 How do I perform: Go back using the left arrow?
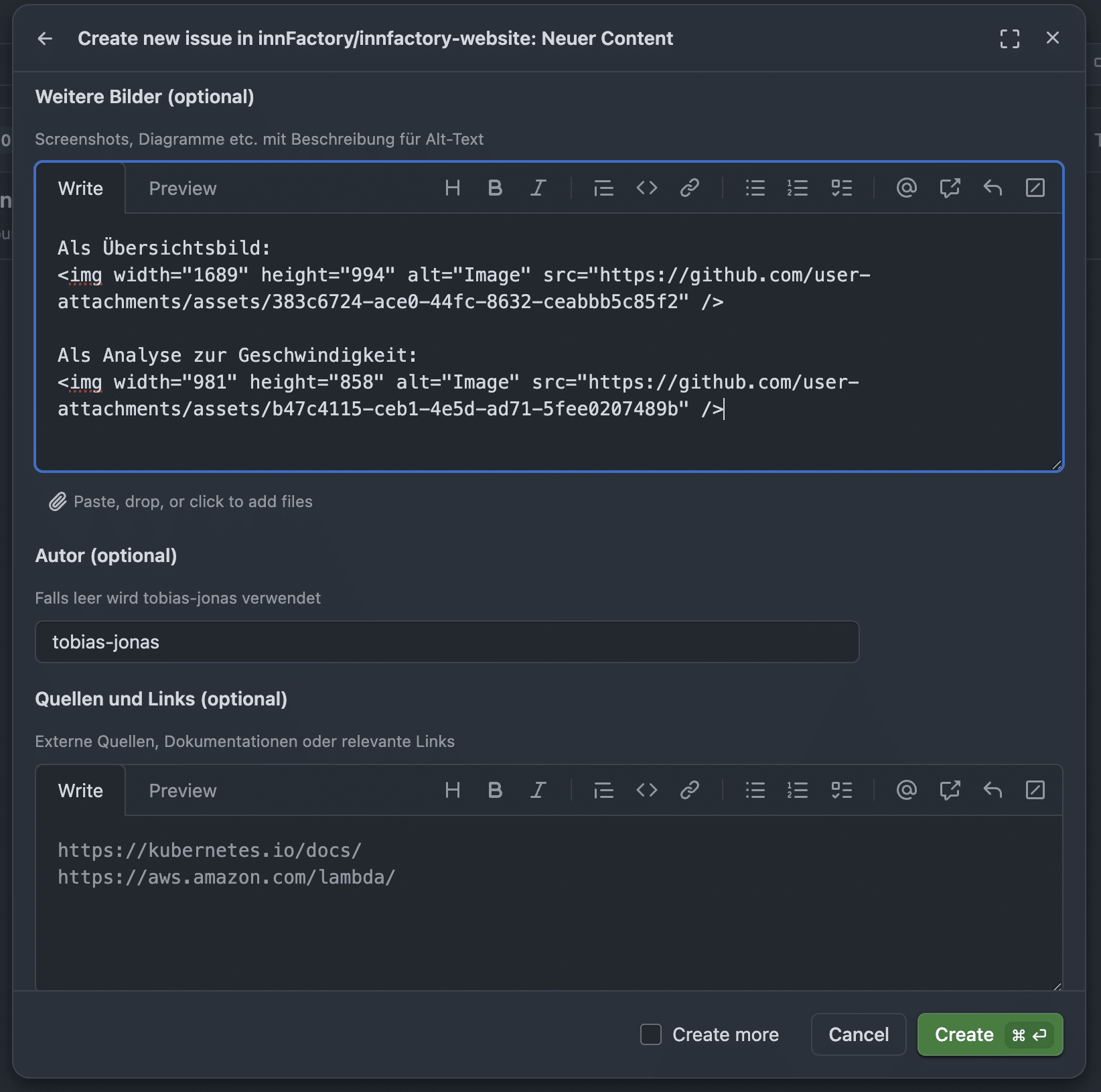point(45,39)
